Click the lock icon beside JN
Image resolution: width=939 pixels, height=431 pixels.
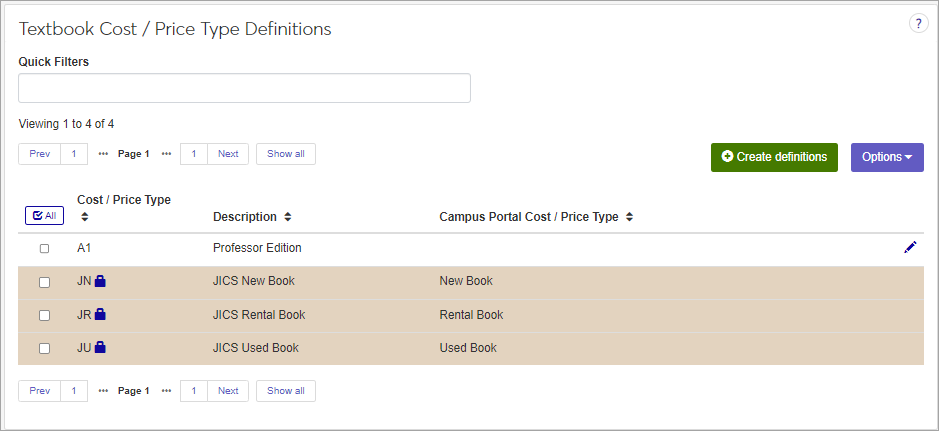(100, 282)
